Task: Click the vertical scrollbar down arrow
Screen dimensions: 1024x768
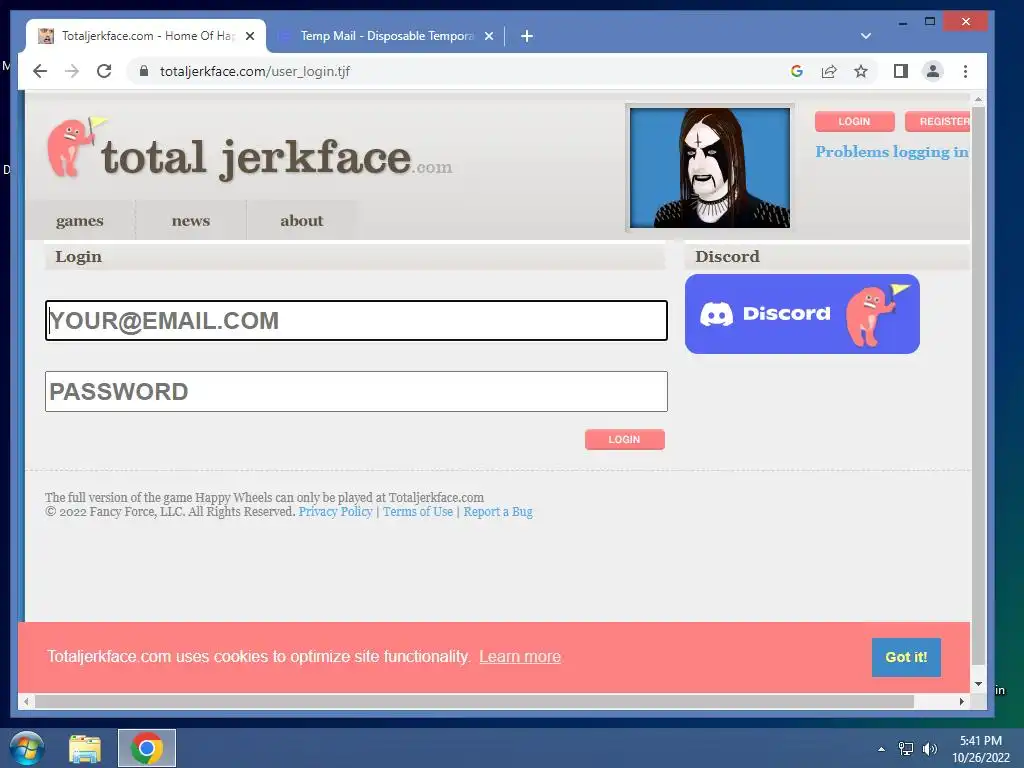Action: (978, 684)
